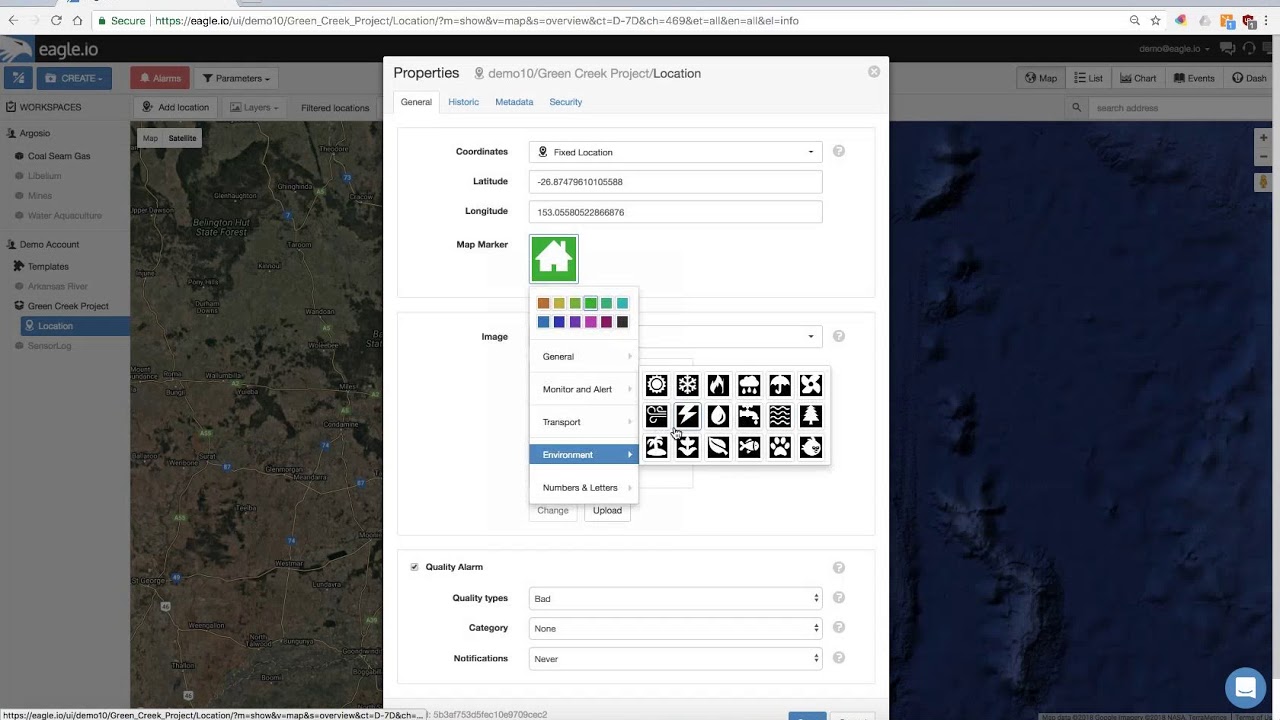Click the magnifier icon beside search address

[x=1077, y=108]
